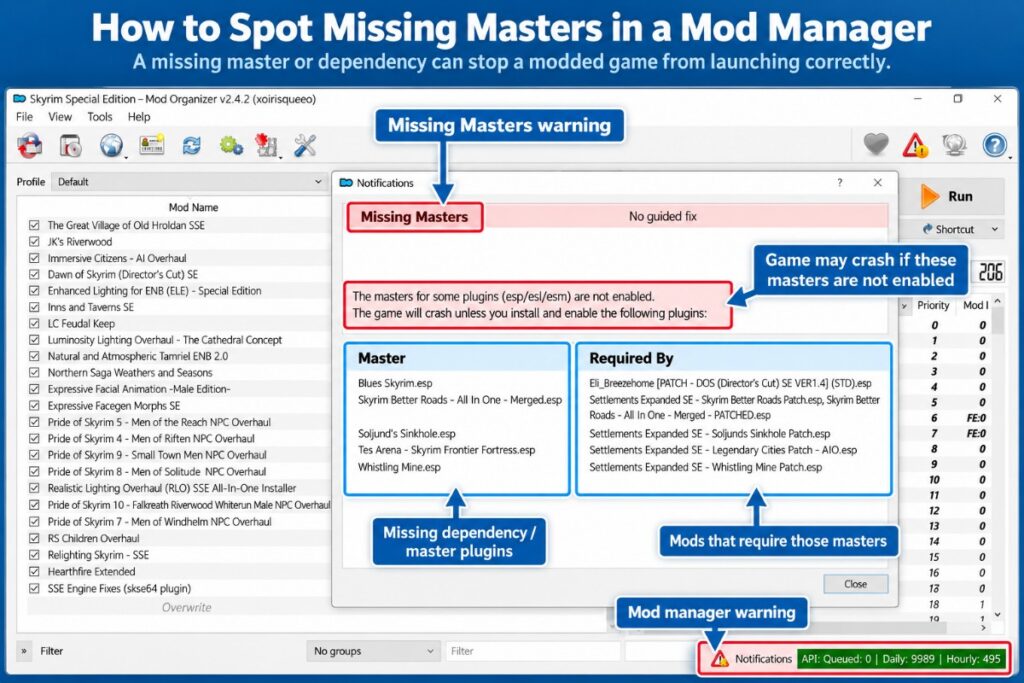1024x683 pixels.
Task: Click the mod list Filter input field
Action: click(x=532, y=651)
